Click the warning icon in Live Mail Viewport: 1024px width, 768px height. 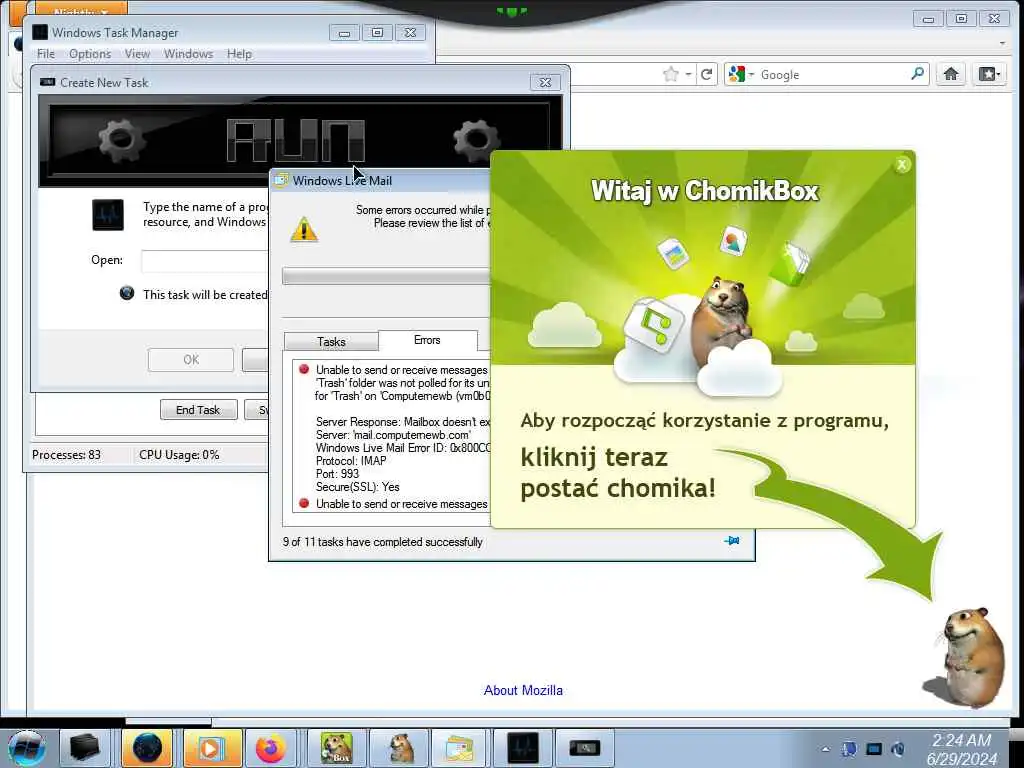point(304,230)
